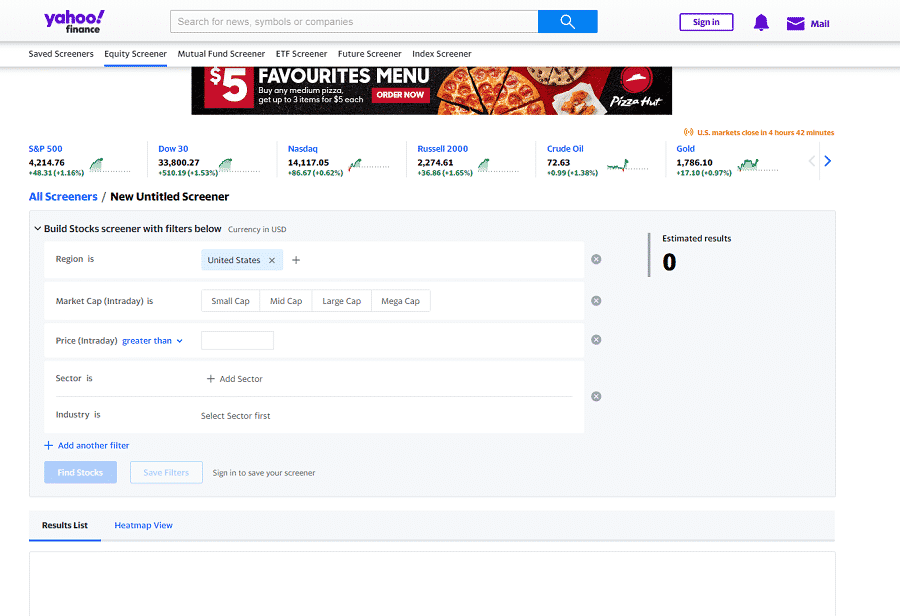Remove the Region filter row

[596, 260]
